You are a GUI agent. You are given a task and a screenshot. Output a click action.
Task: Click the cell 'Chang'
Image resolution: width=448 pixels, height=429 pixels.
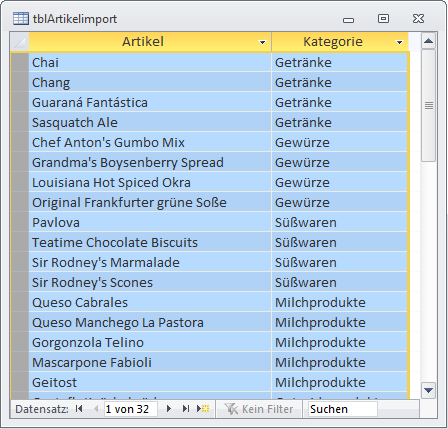[150, 82]
